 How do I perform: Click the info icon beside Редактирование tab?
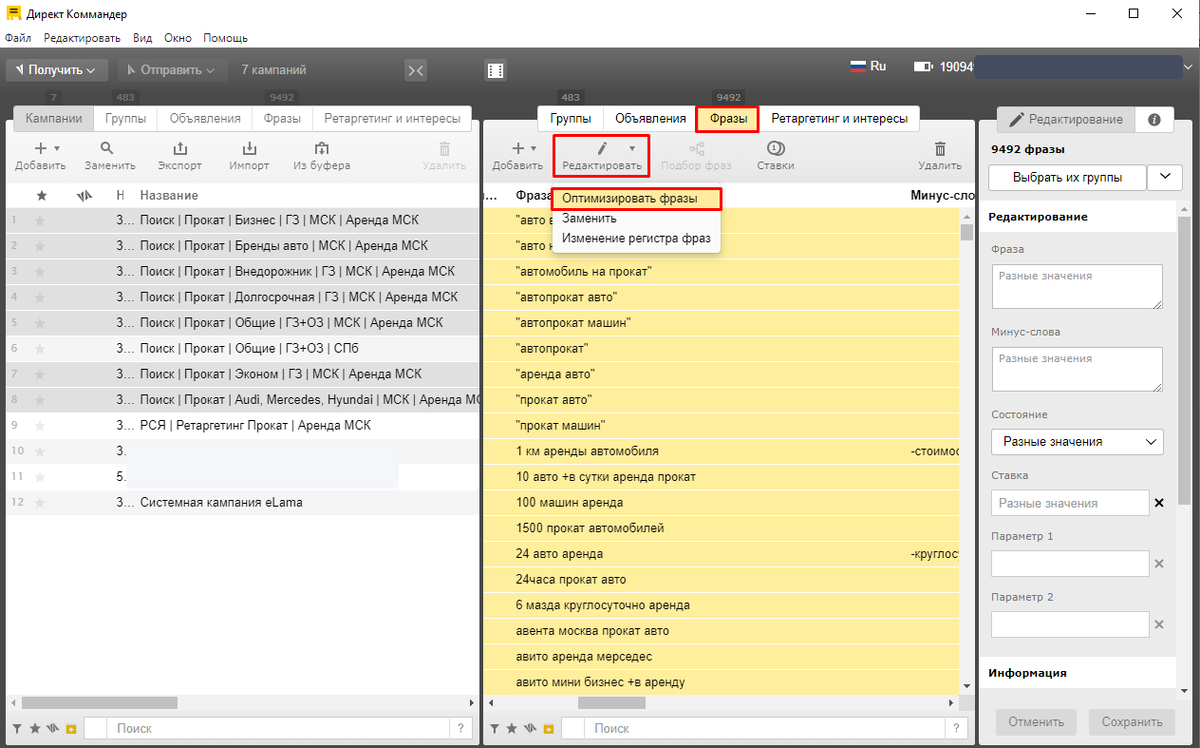click(x=1154, y=119)
